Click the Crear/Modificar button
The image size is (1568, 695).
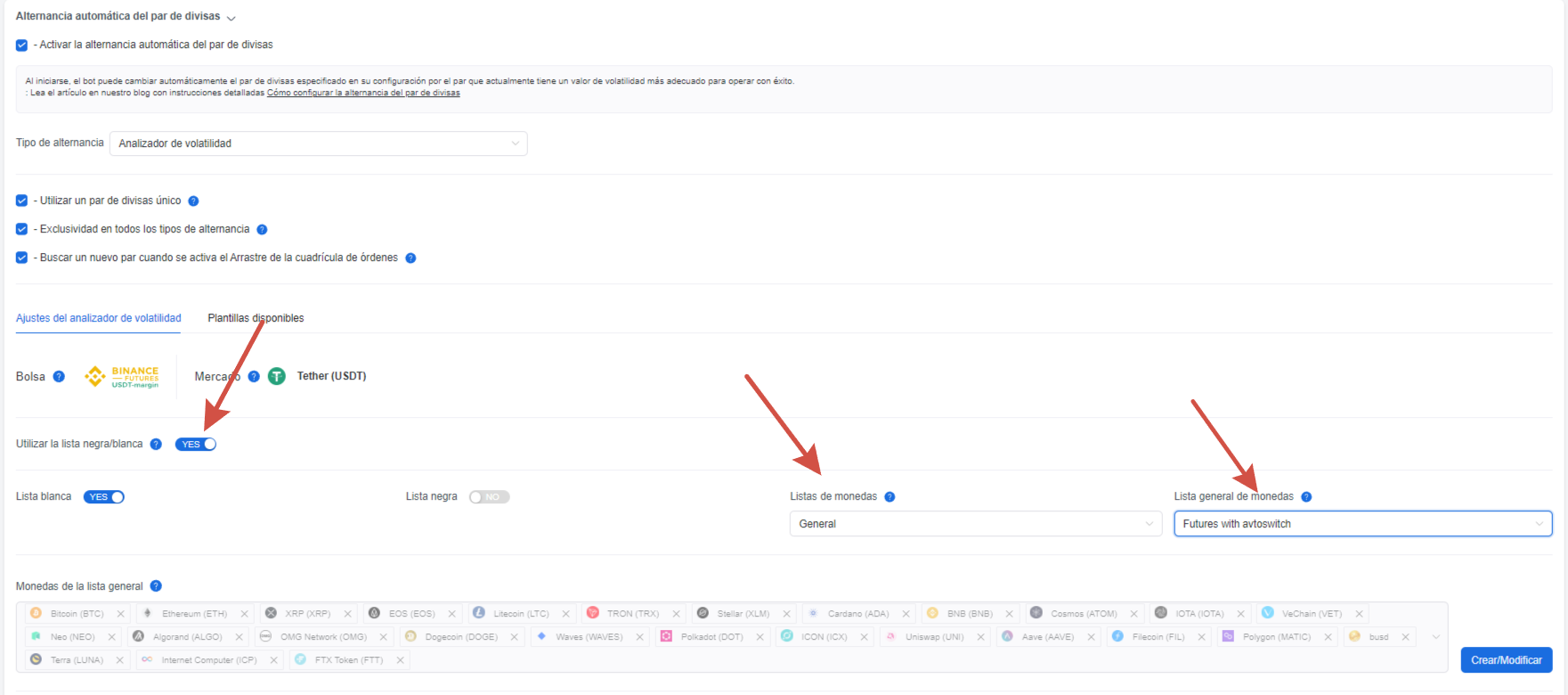(x=1507, y=660)
